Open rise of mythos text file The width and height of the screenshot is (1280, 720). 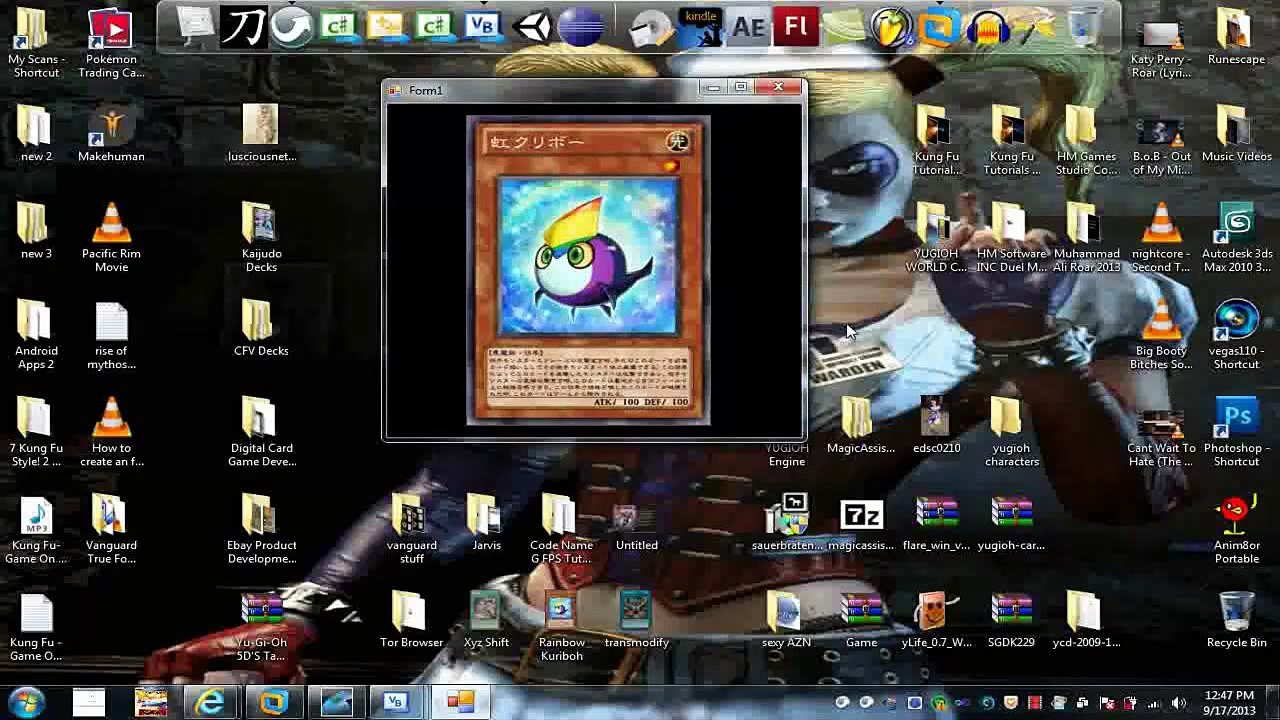[111, 334]
